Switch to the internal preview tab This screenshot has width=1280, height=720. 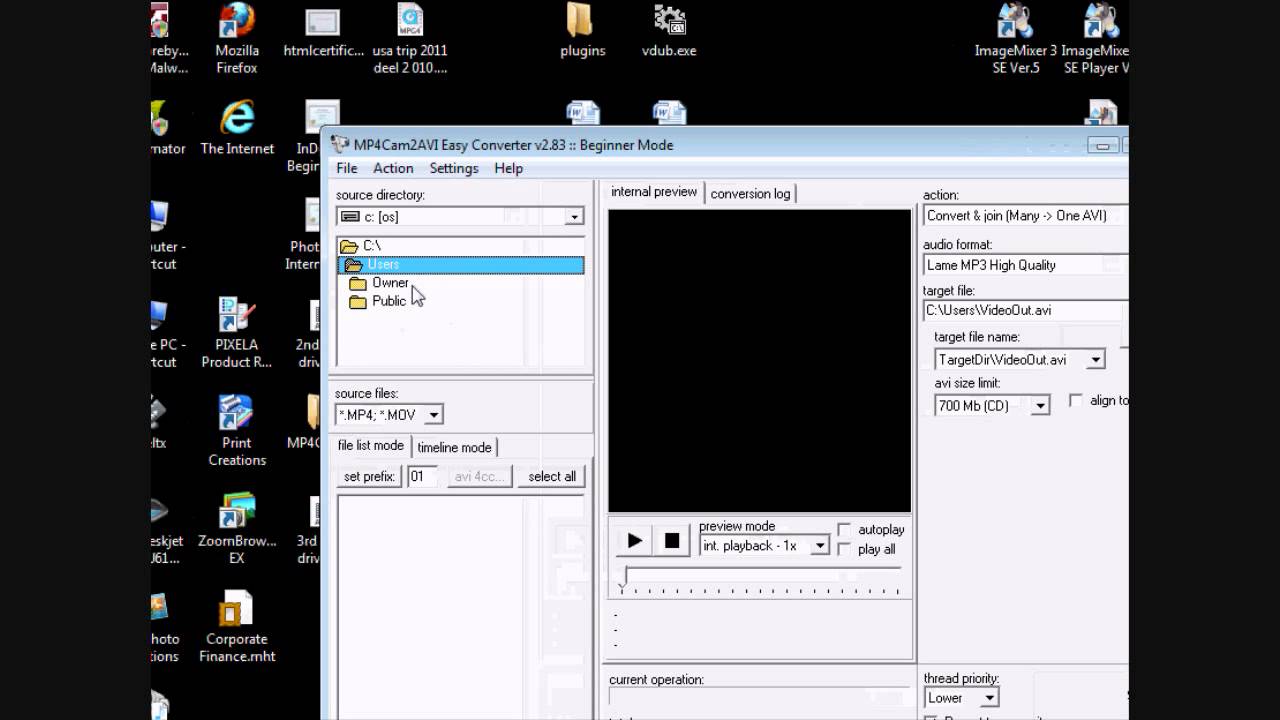[x=654, y=192]
